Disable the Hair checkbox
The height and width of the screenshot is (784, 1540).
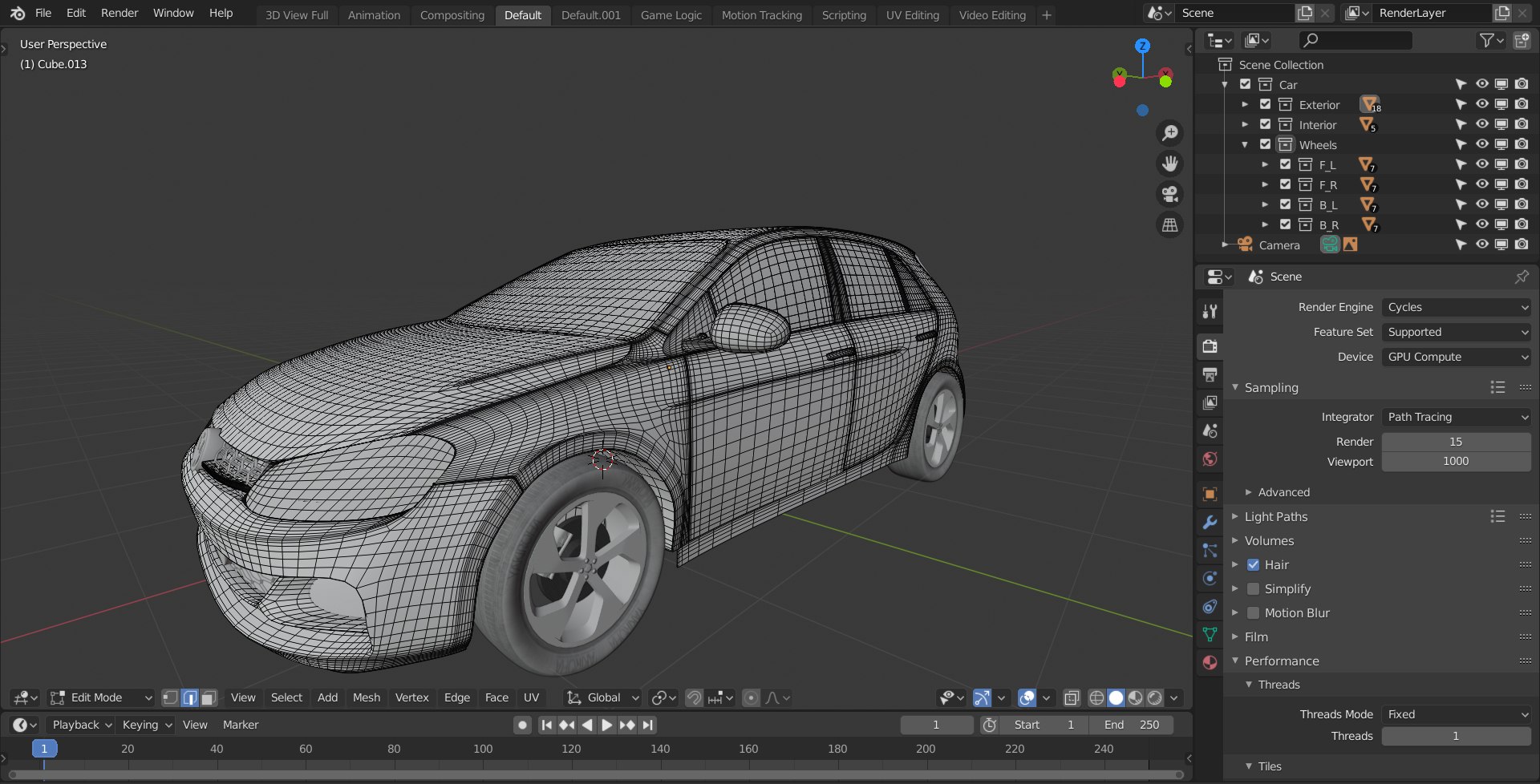(1253, 564)
